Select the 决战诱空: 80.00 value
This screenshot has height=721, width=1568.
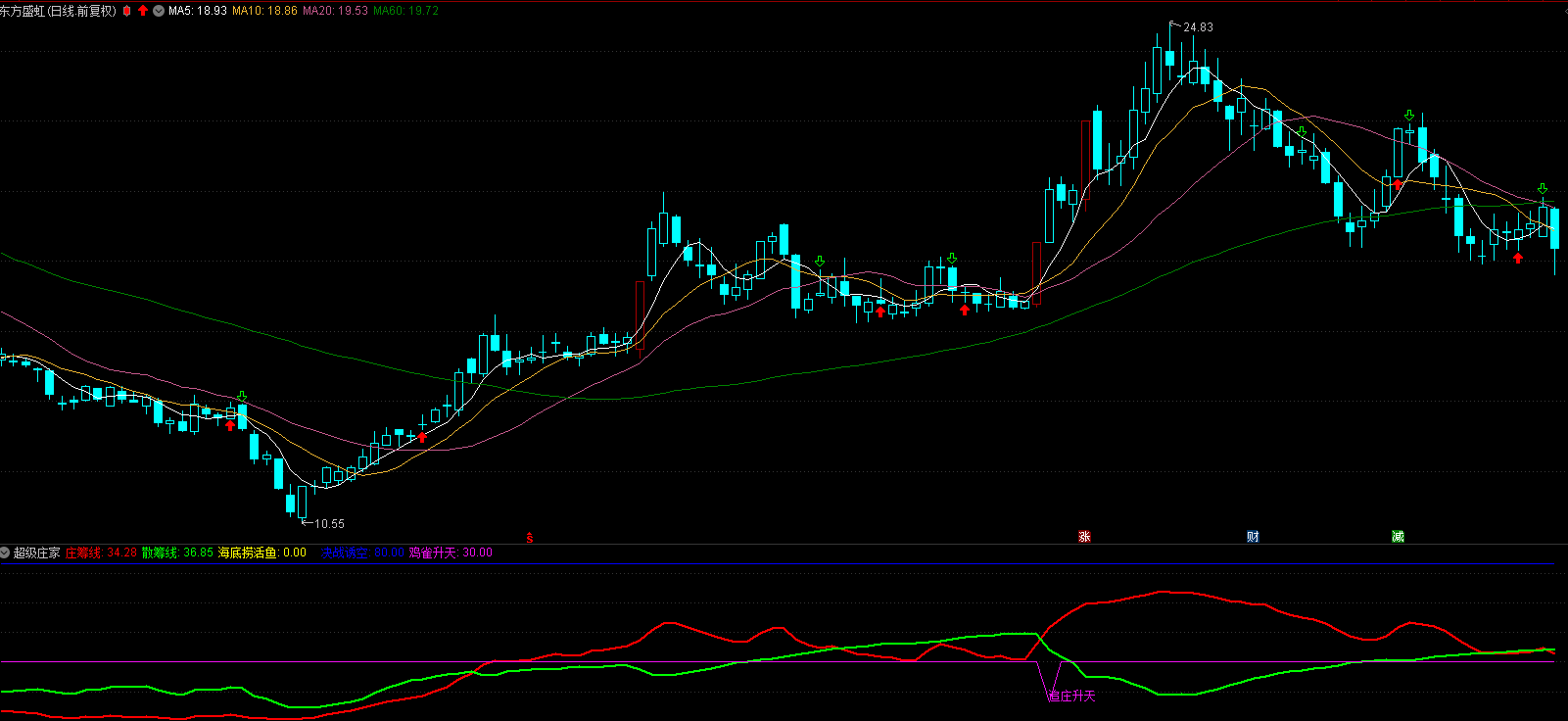point(362,553)
